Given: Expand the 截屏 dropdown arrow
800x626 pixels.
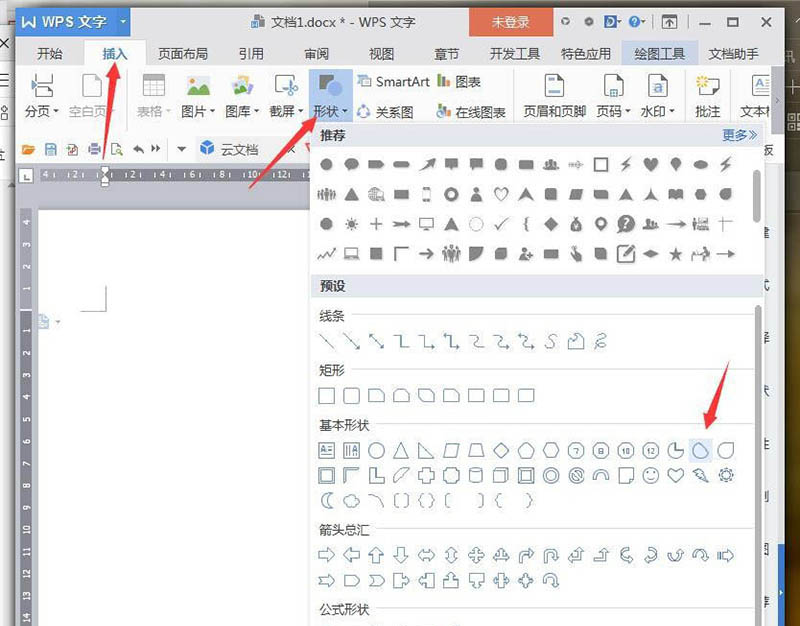Looking at the screenshot, I should pyautogui.click(x=301, y=111).
